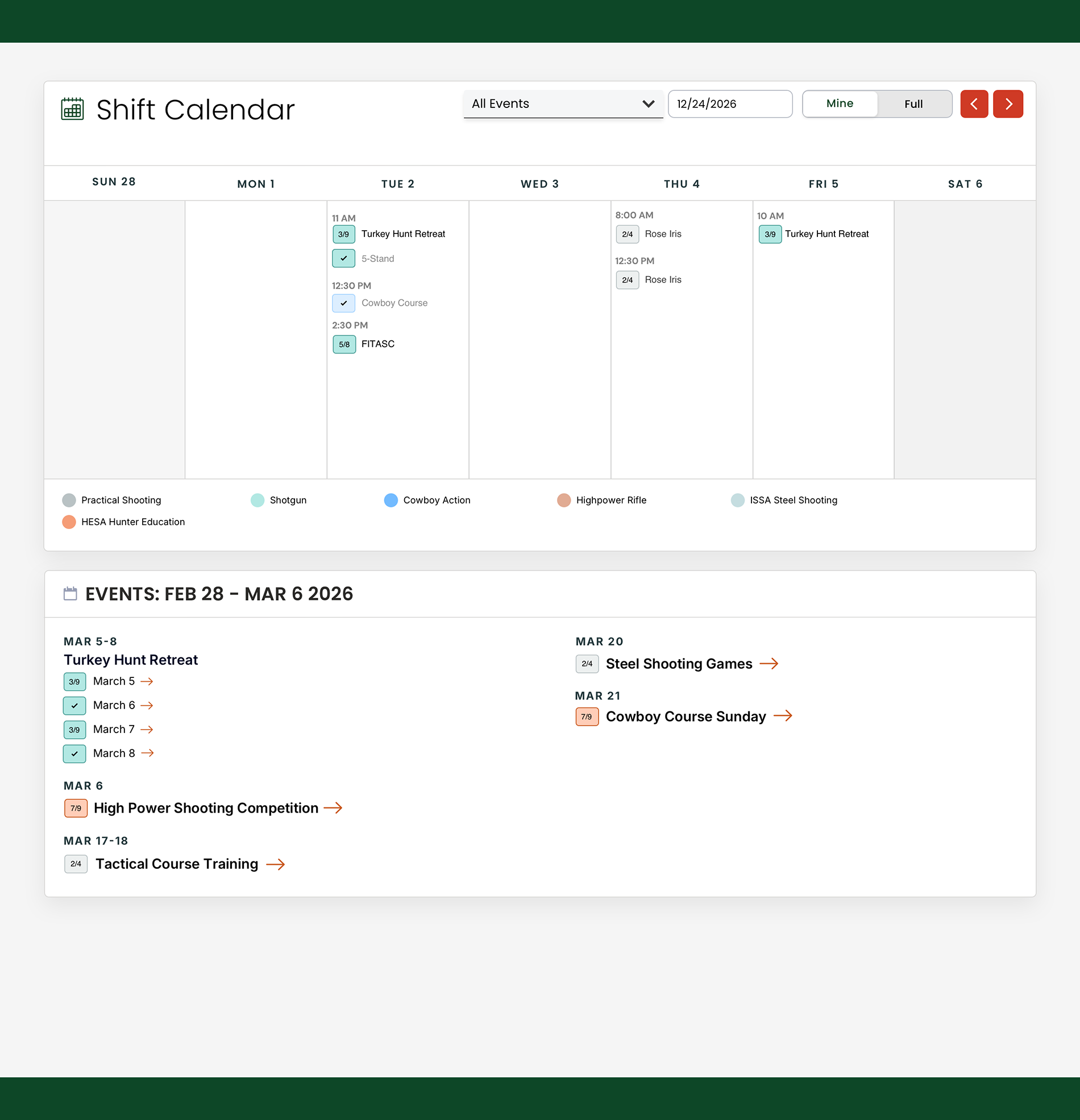Click arrow beside Tactical Course Training
Screen dimensions: 1080x1120
tap(276, 864)
